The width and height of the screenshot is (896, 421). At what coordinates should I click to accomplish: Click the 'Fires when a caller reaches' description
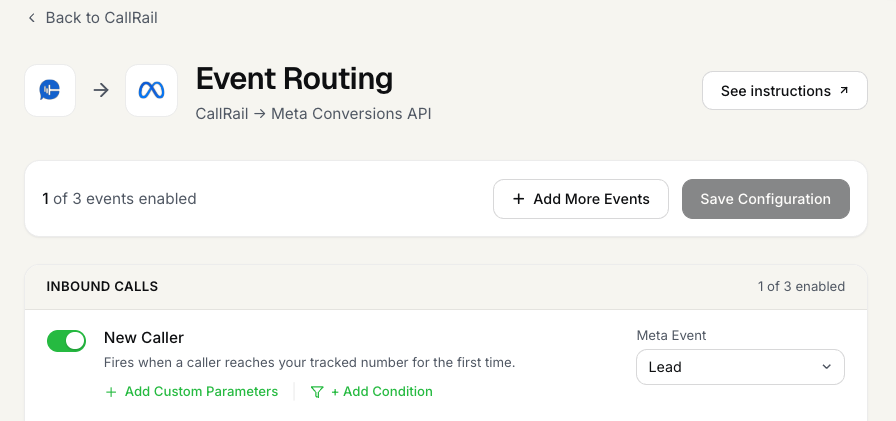[x=310, y=363]
